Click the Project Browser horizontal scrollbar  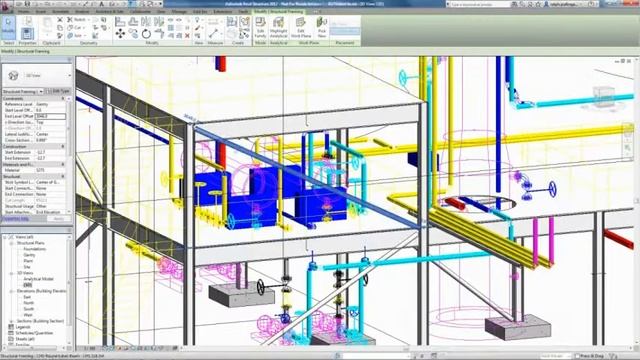pyautogui.click(x=35, y=348)
